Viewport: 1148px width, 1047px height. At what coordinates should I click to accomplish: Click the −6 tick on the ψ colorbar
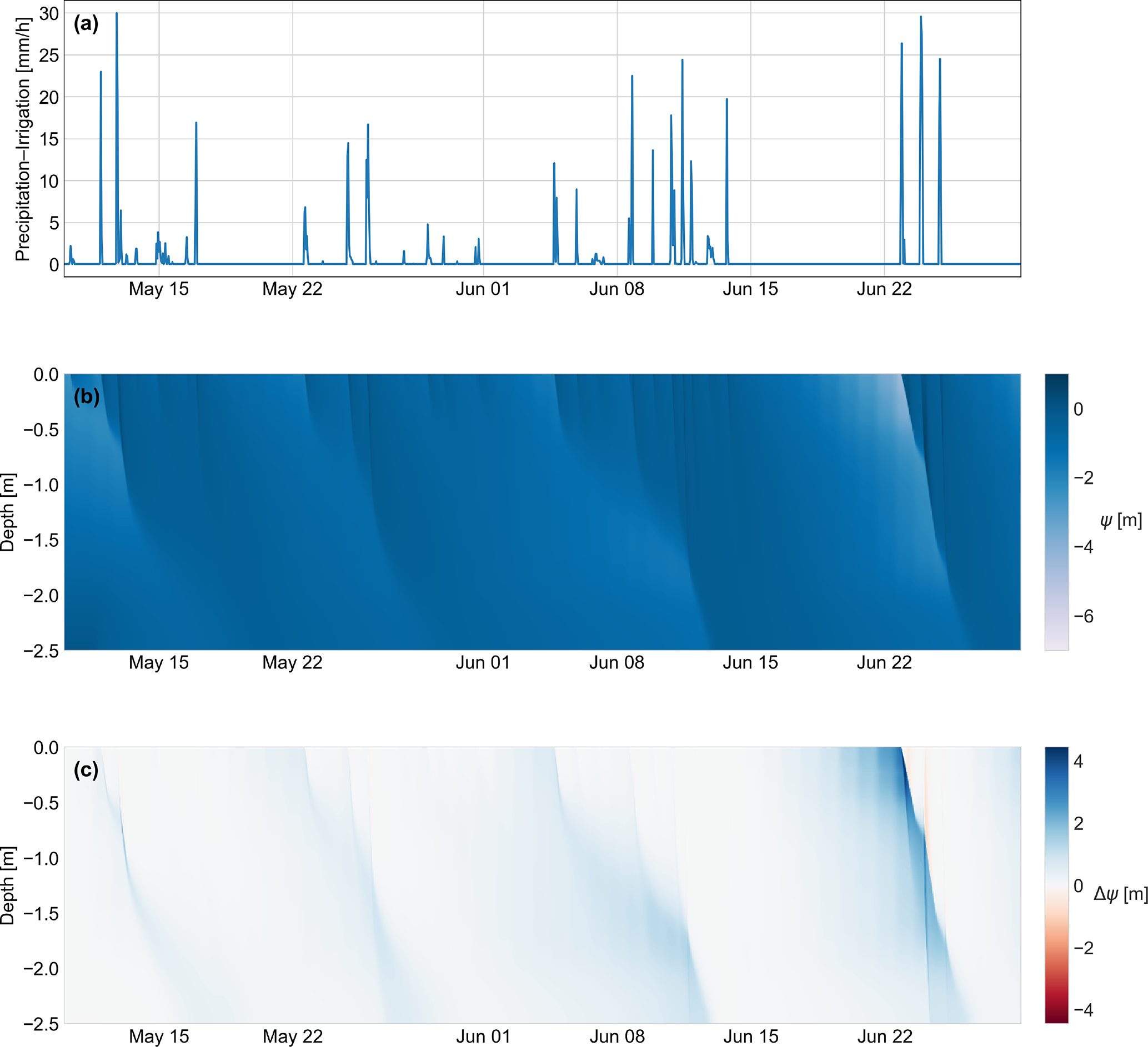[x=1083, y=617]
